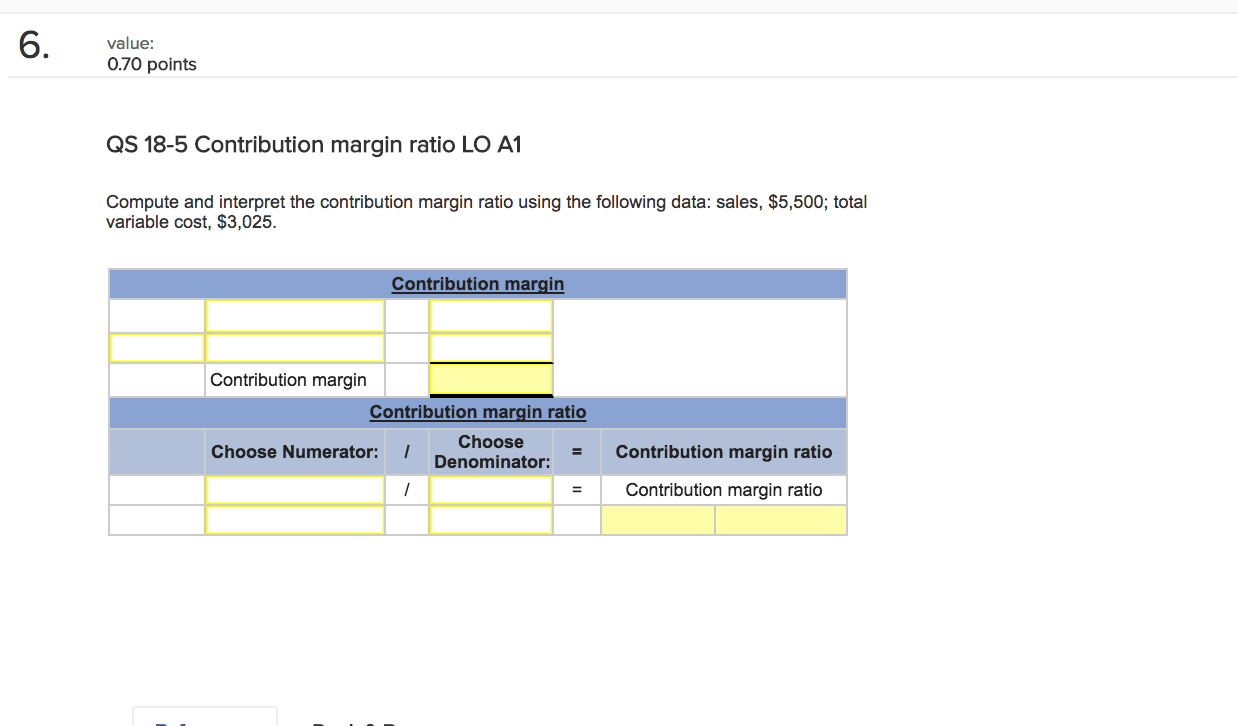This screenshot has width=1238, height=726.
Task: Click the 'value:' label above the points
Action: click(x=130, y=44)
